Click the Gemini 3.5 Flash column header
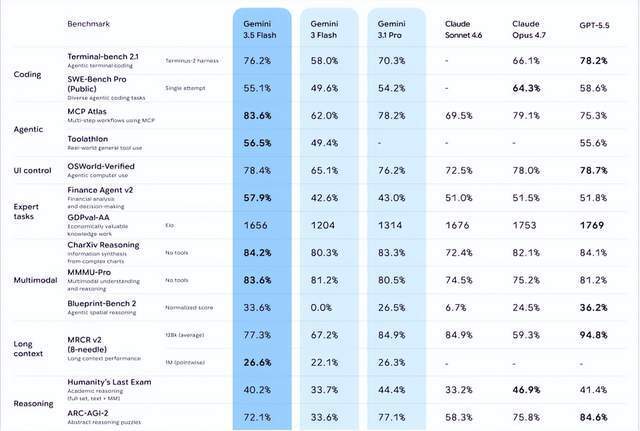The height and width of the screenshot is (431, 640). click(x=260, y=29)
